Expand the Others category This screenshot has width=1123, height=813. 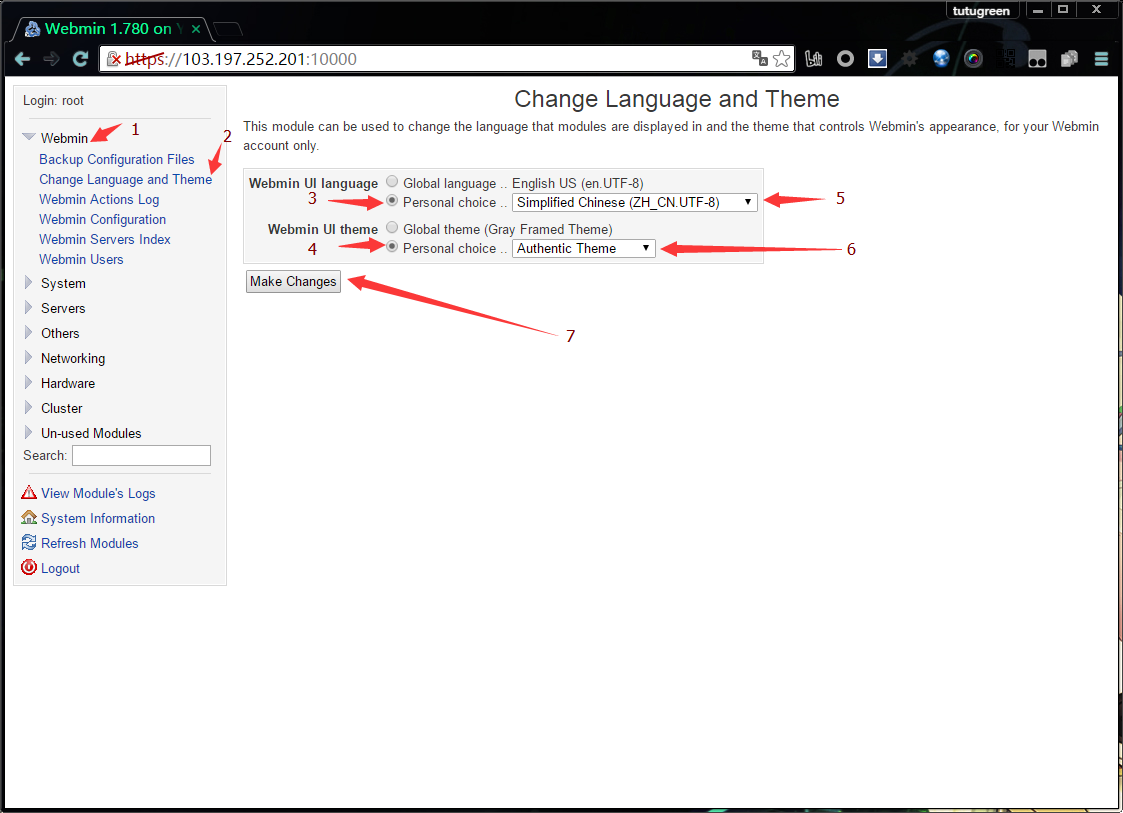(x=29, y=332)
